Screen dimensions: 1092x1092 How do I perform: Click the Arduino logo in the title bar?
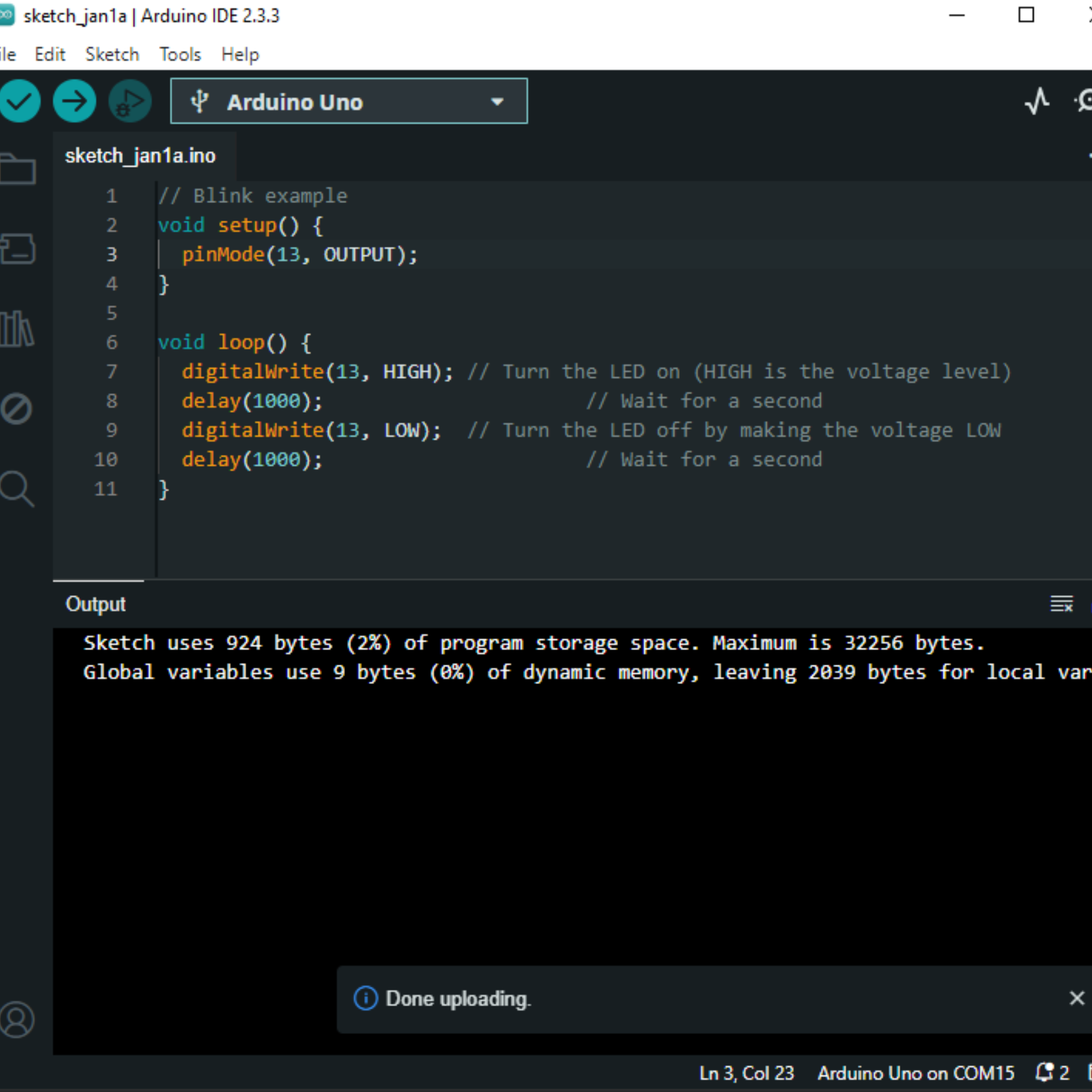[x=7, y=15]
